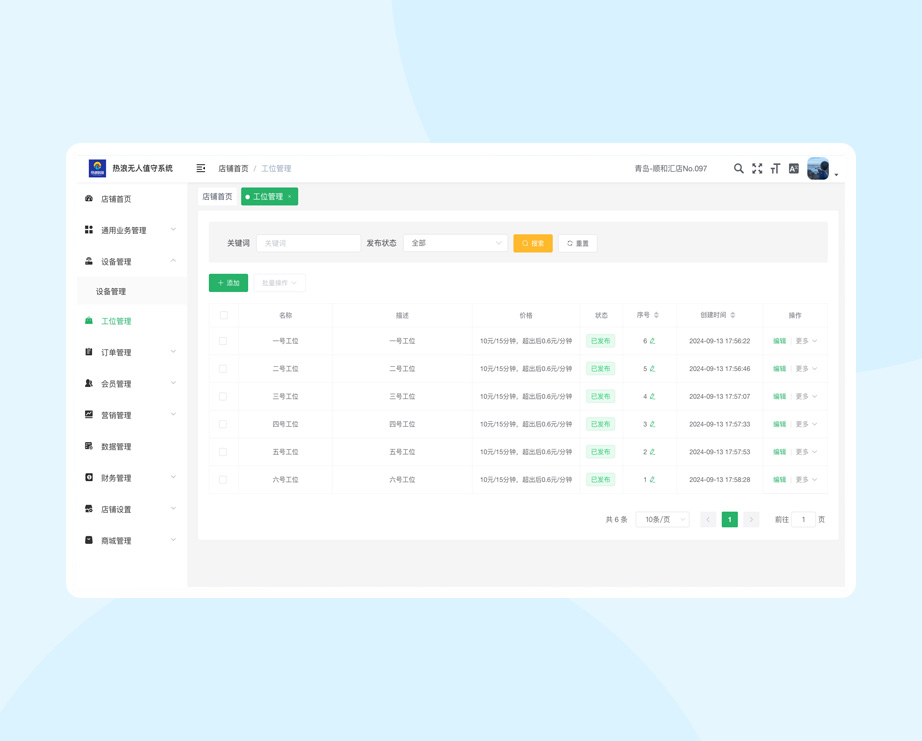
Task: Click the next page arrow
Action: (x=751, y=519)
